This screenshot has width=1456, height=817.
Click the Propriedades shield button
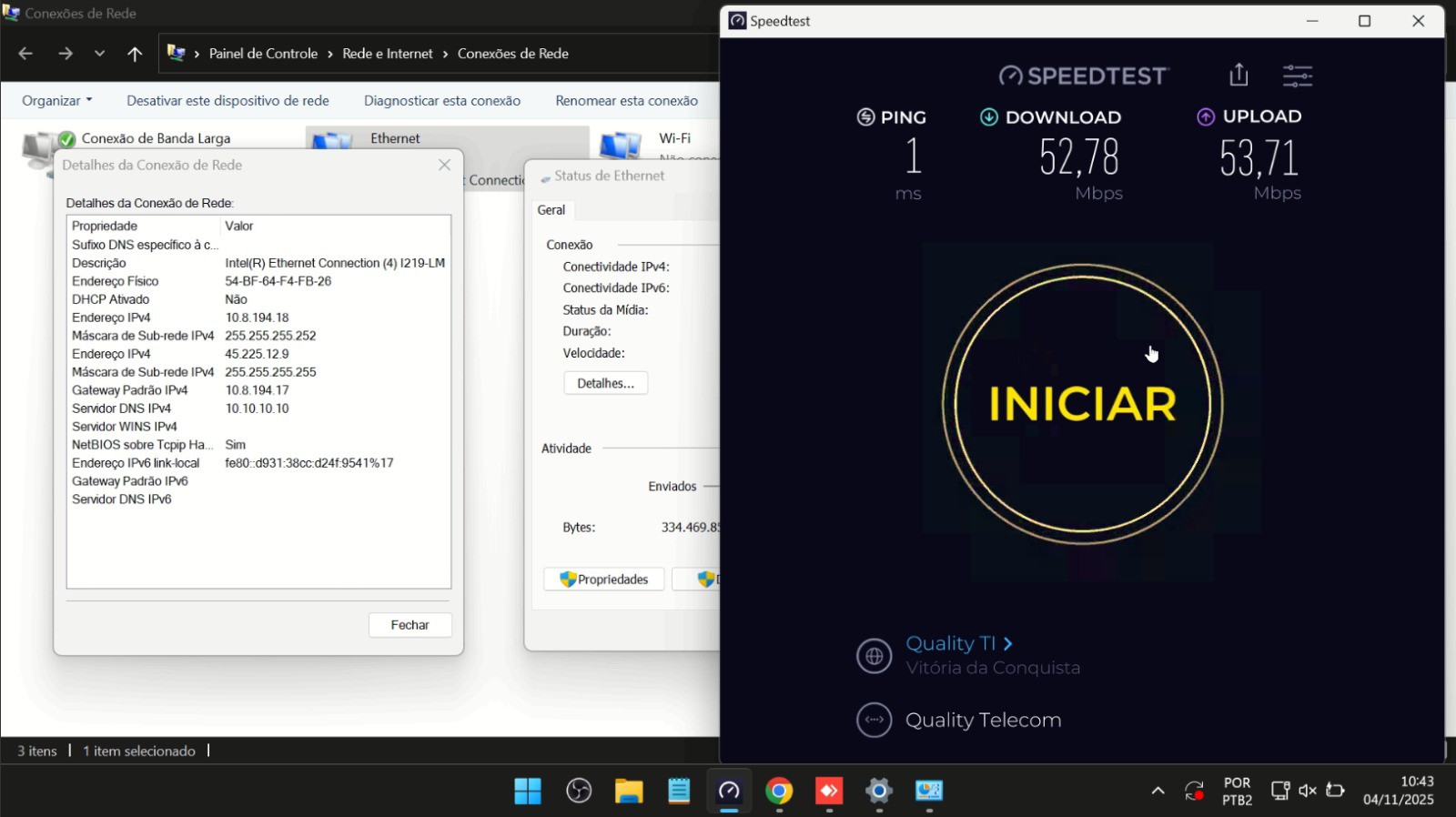tap(604, 580)
